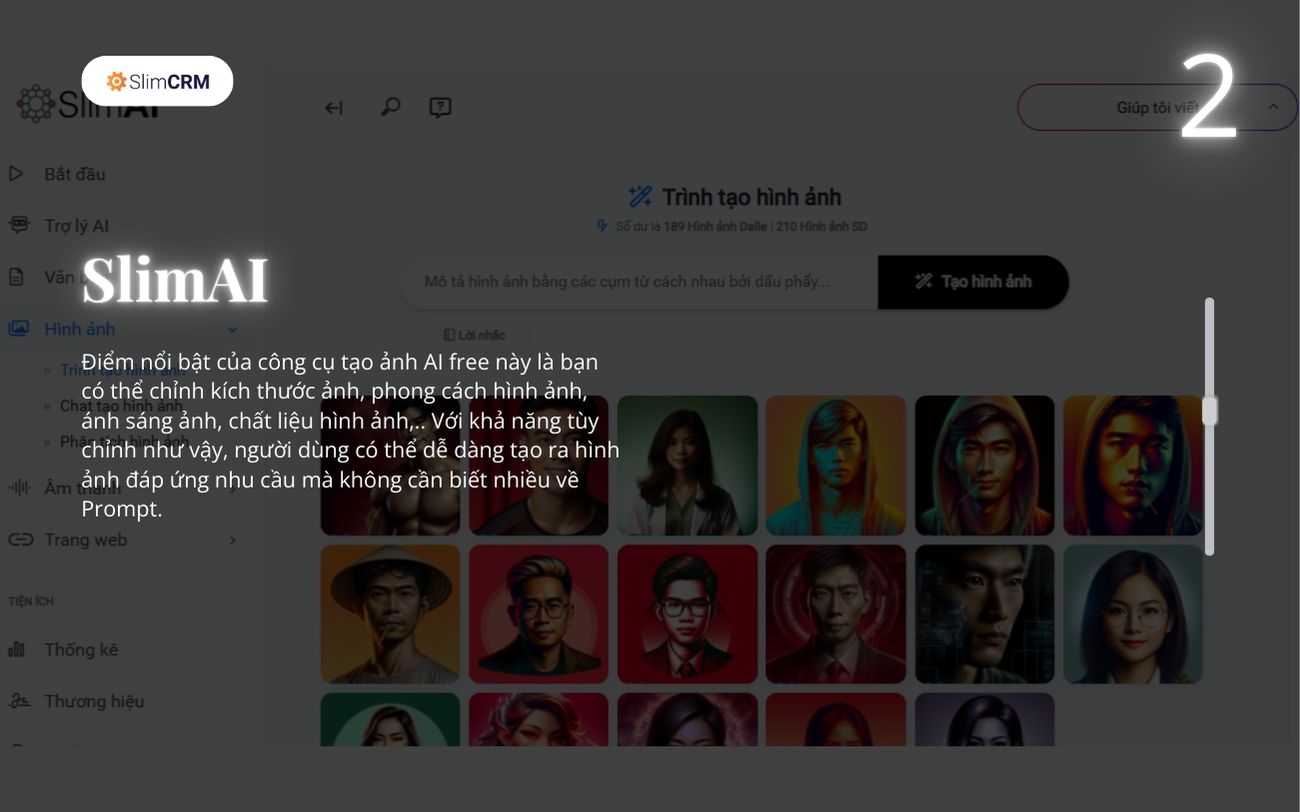Collapse the sidebar with the arrow icon

click(x=334, y=108)
